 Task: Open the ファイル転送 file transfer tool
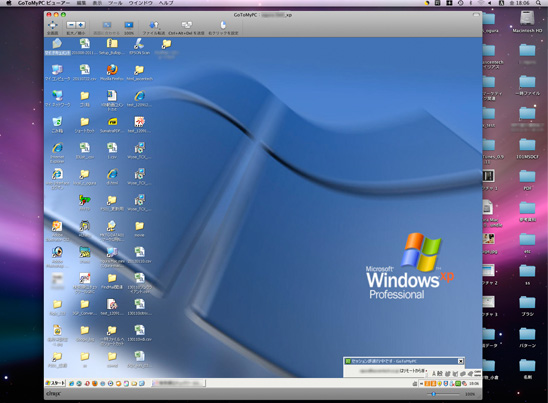[154, 25]
